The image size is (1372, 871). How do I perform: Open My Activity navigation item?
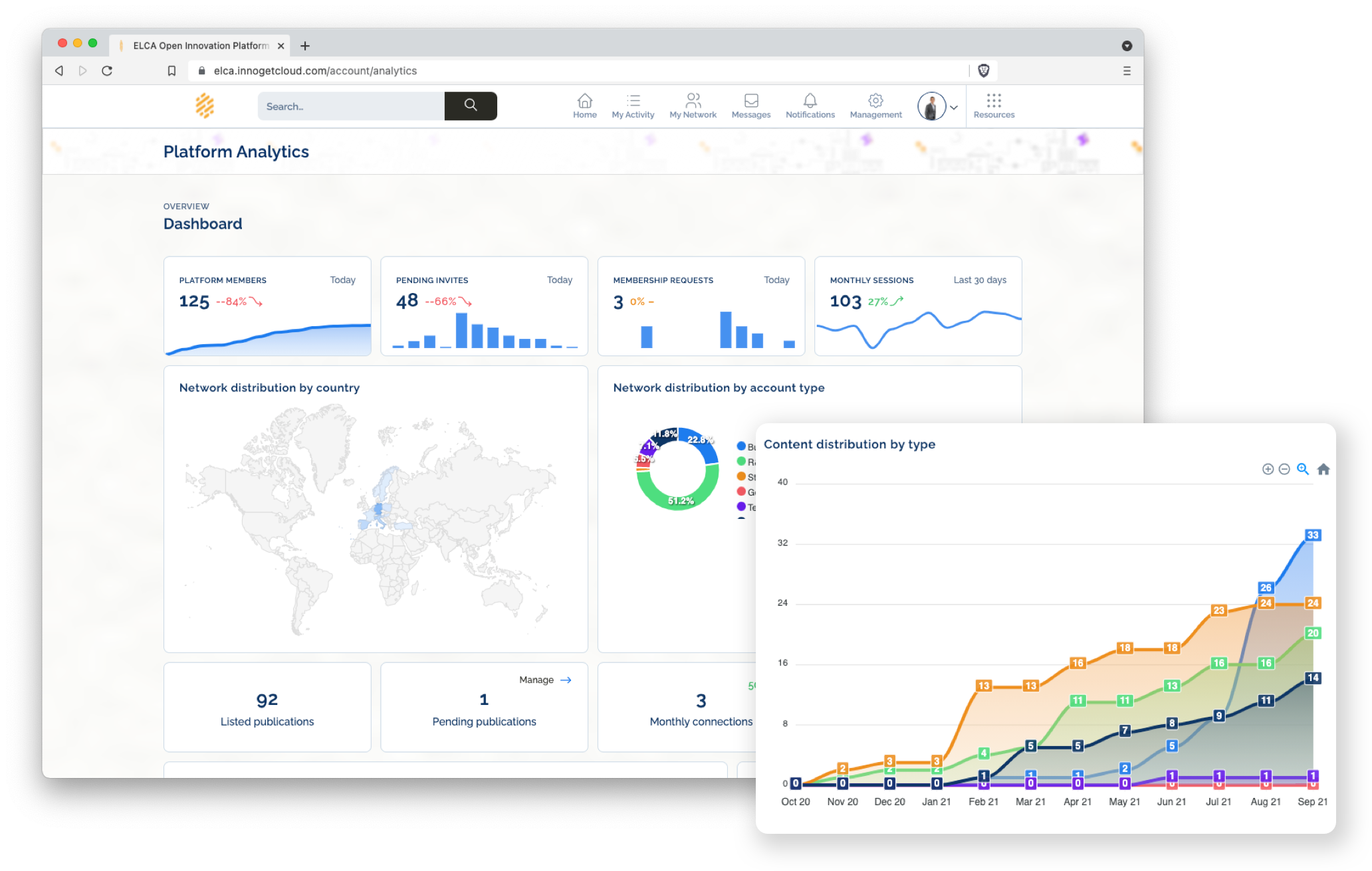pyautogui.click(x=633, y=106)
